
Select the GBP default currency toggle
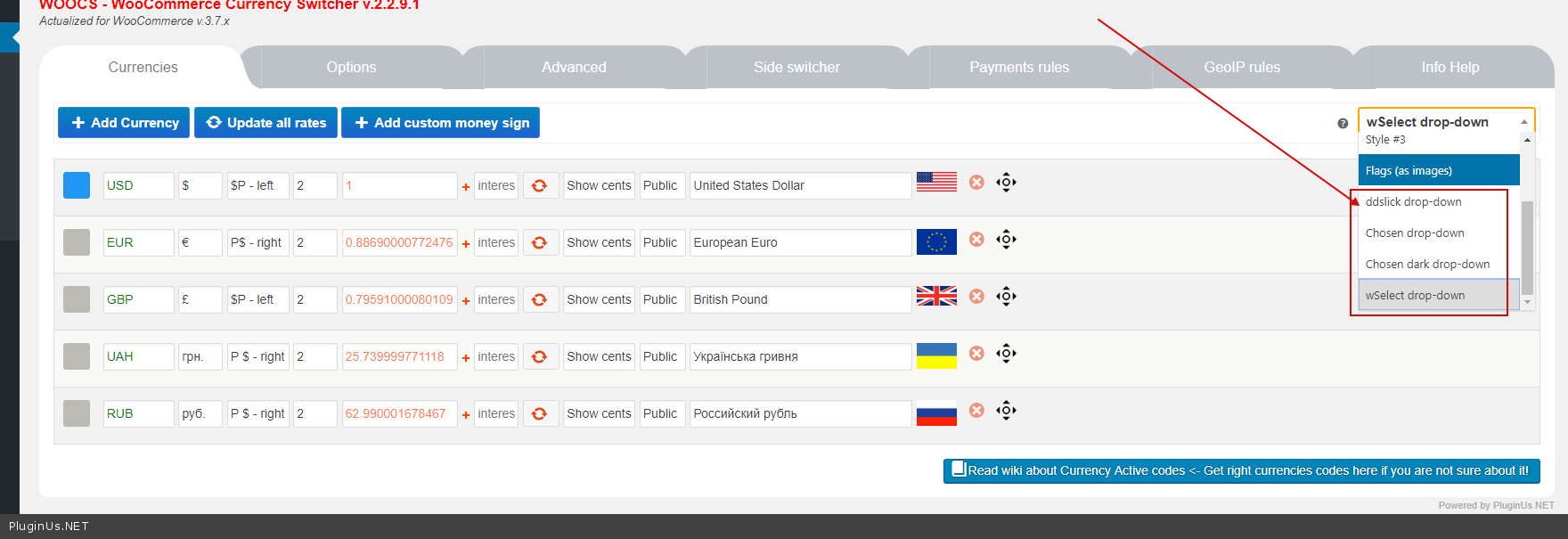[77, 299]
